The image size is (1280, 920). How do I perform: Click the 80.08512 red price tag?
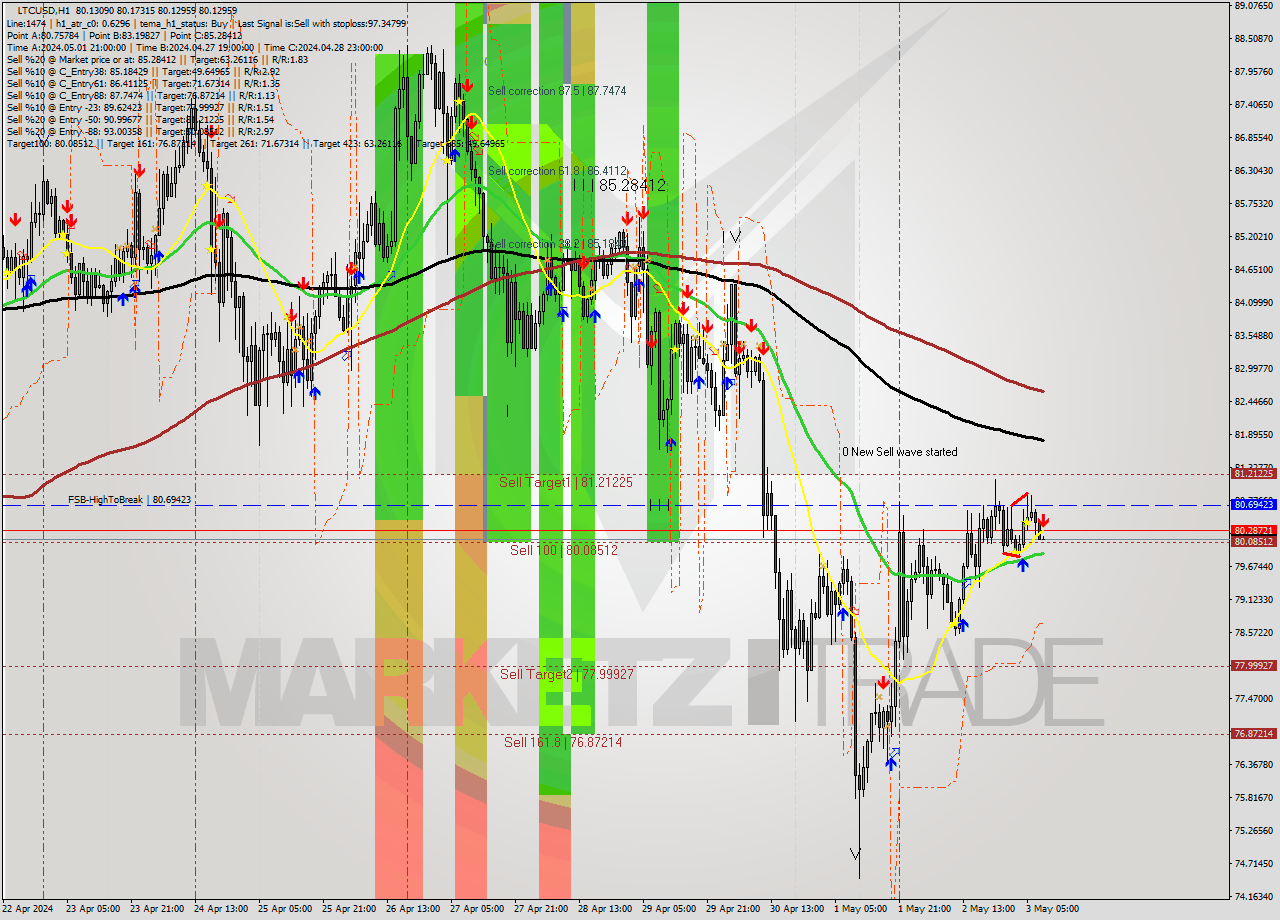coord(1253,542)
